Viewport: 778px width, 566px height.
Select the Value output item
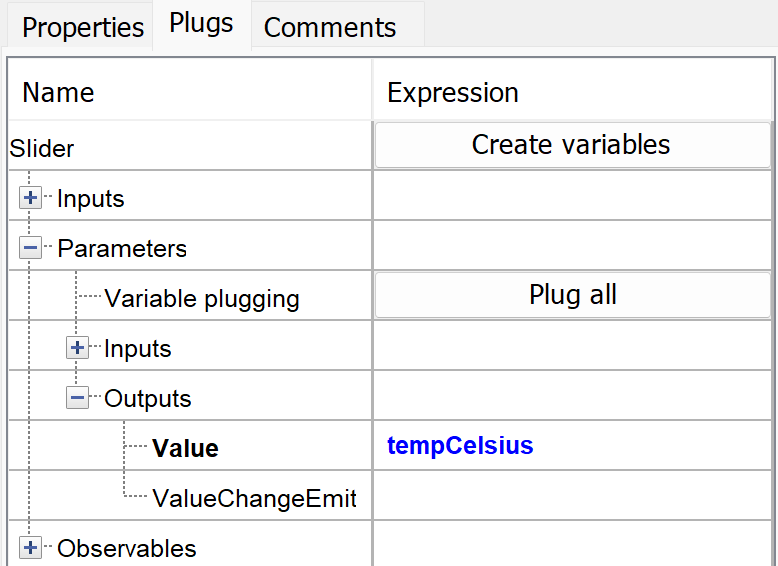(185, 448)
